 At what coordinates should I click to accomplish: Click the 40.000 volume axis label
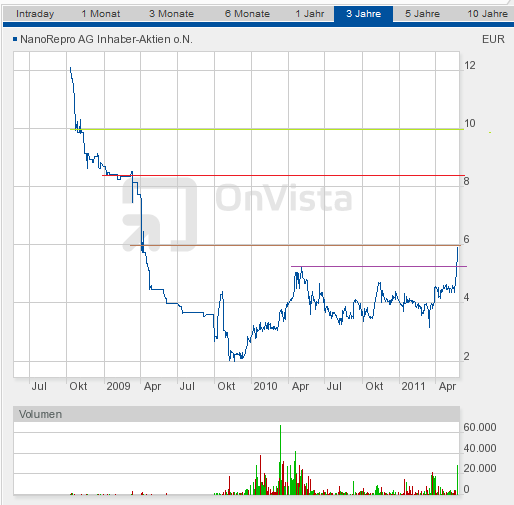tap(480, 448)
